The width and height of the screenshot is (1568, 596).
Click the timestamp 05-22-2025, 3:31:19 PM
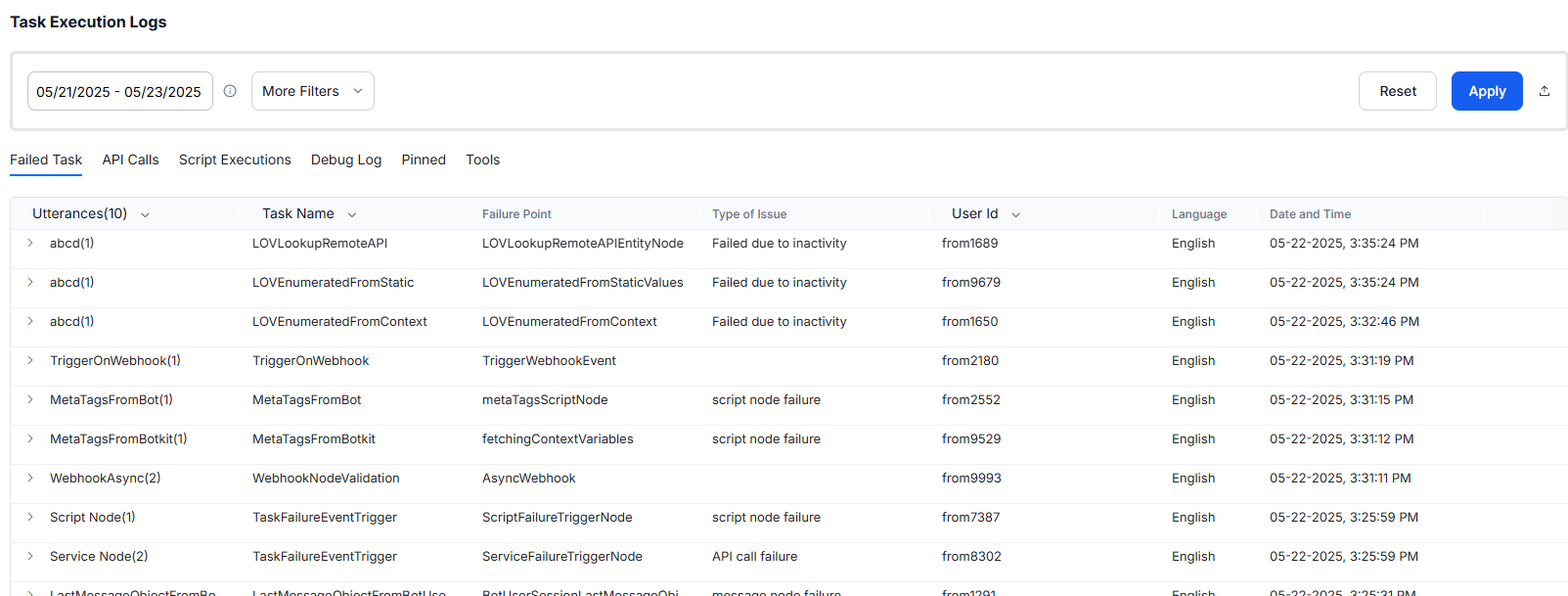1342,360
